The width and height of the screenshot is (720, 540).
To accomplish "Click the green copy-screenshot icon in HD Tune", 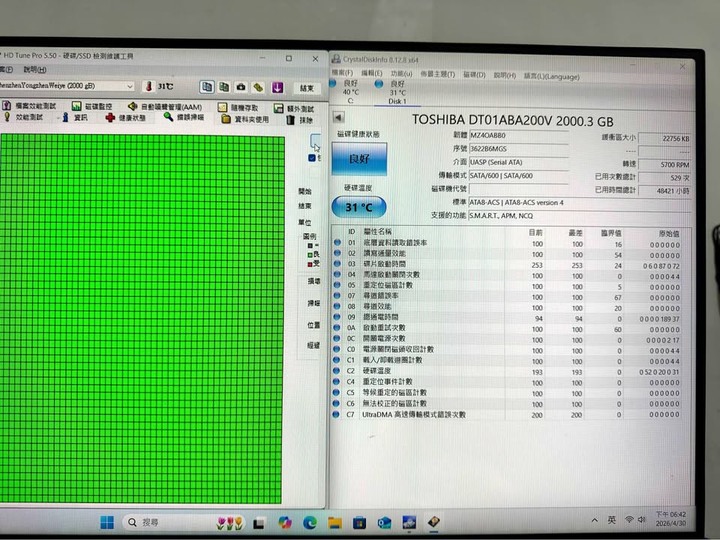I will coord(224,87).
